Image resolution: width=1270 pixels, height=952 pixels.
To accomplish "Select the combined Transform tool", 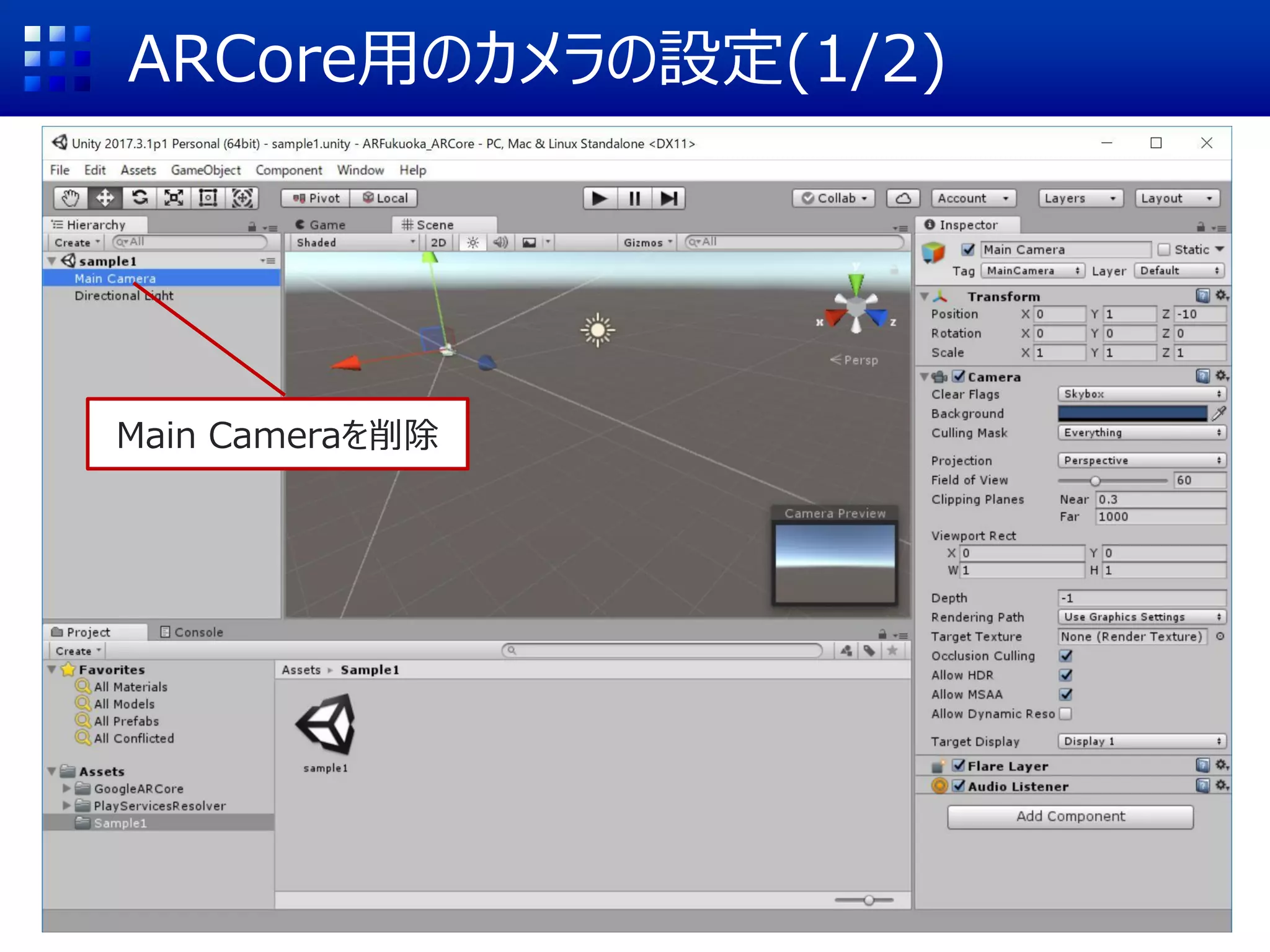I will click(242, 198).
